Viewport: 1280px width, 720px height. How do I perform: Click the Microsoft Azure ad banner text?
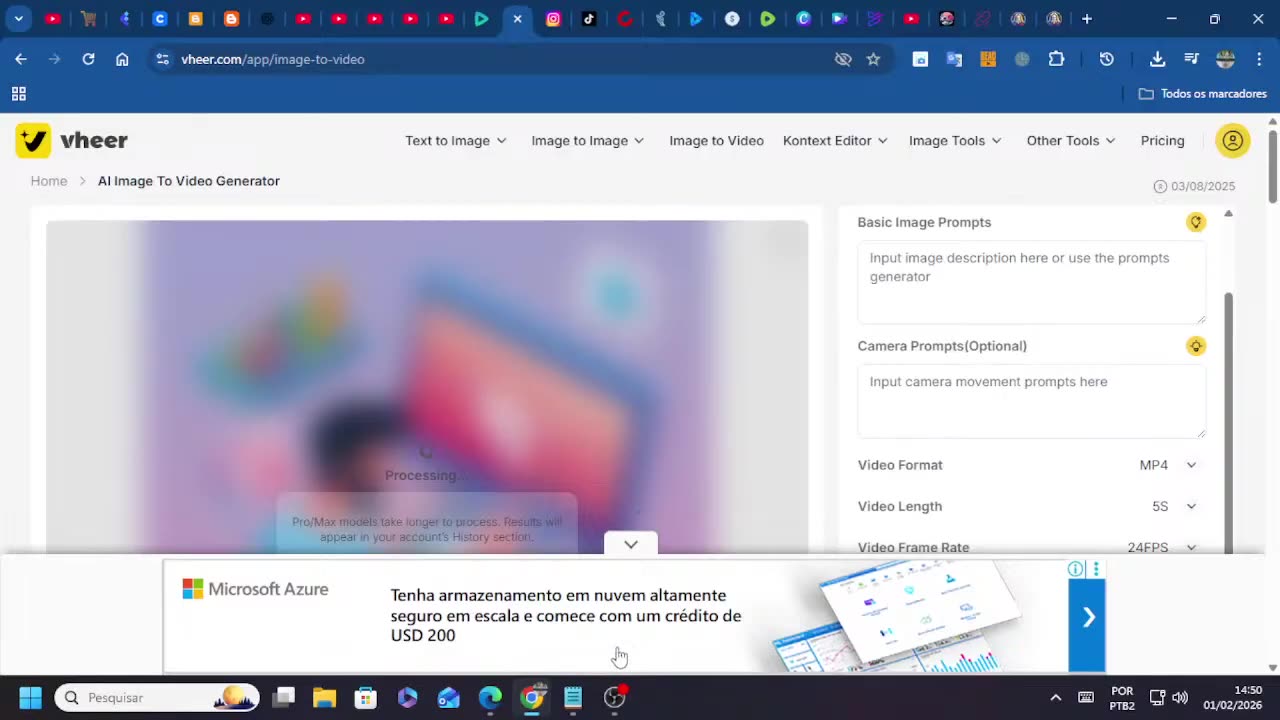coord(566,615)
